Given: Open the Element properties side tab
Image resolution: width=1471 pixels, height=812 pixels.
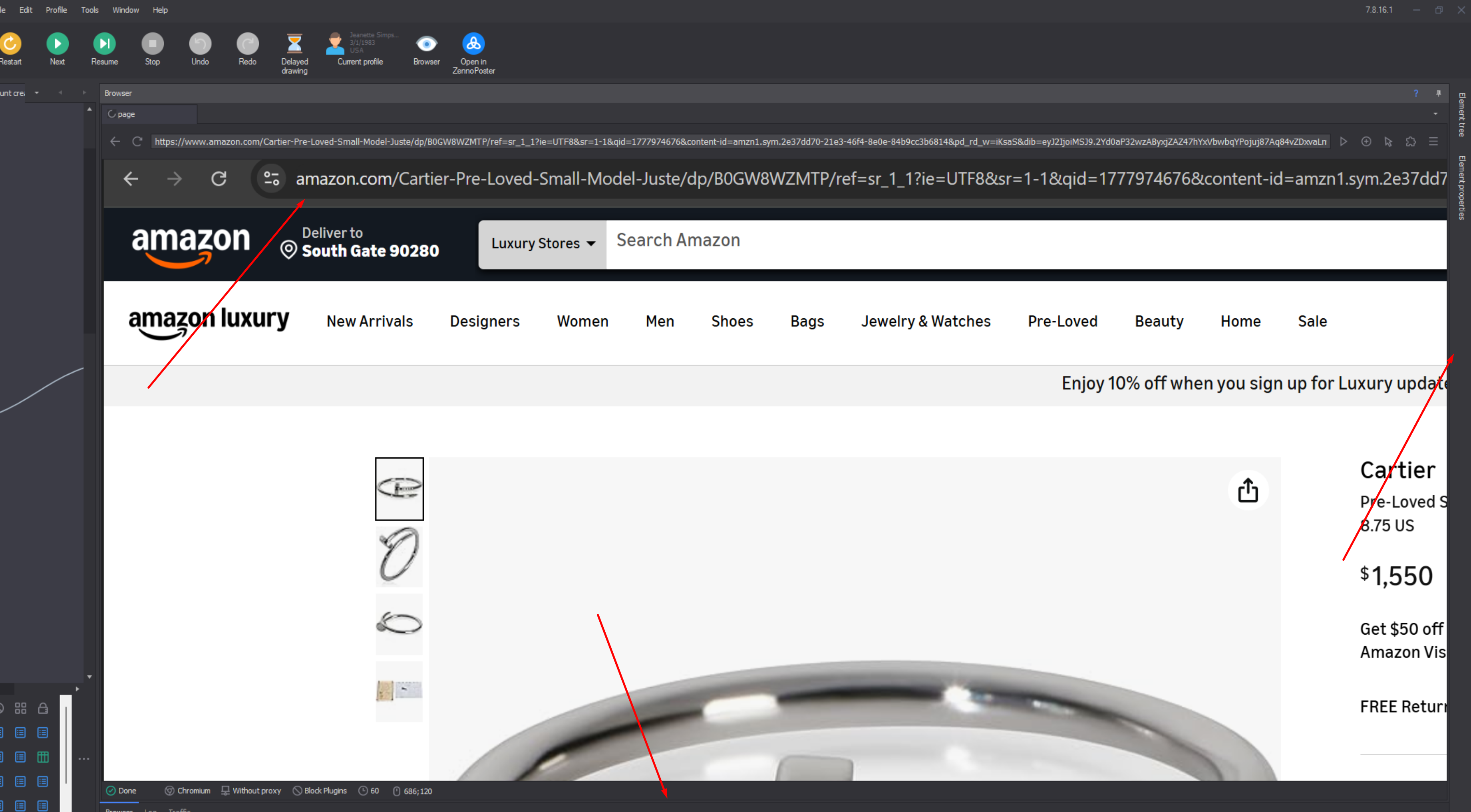Looking at the screenshot, I should pyautogui.click(x=1461, y=187).
